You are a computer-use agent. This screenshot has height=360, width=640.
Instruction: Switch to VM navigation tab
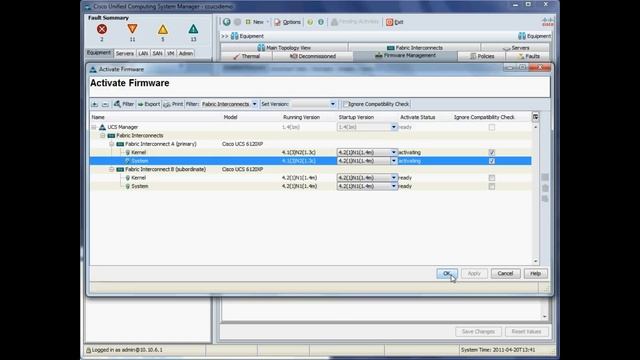click(x=171, y=53)
